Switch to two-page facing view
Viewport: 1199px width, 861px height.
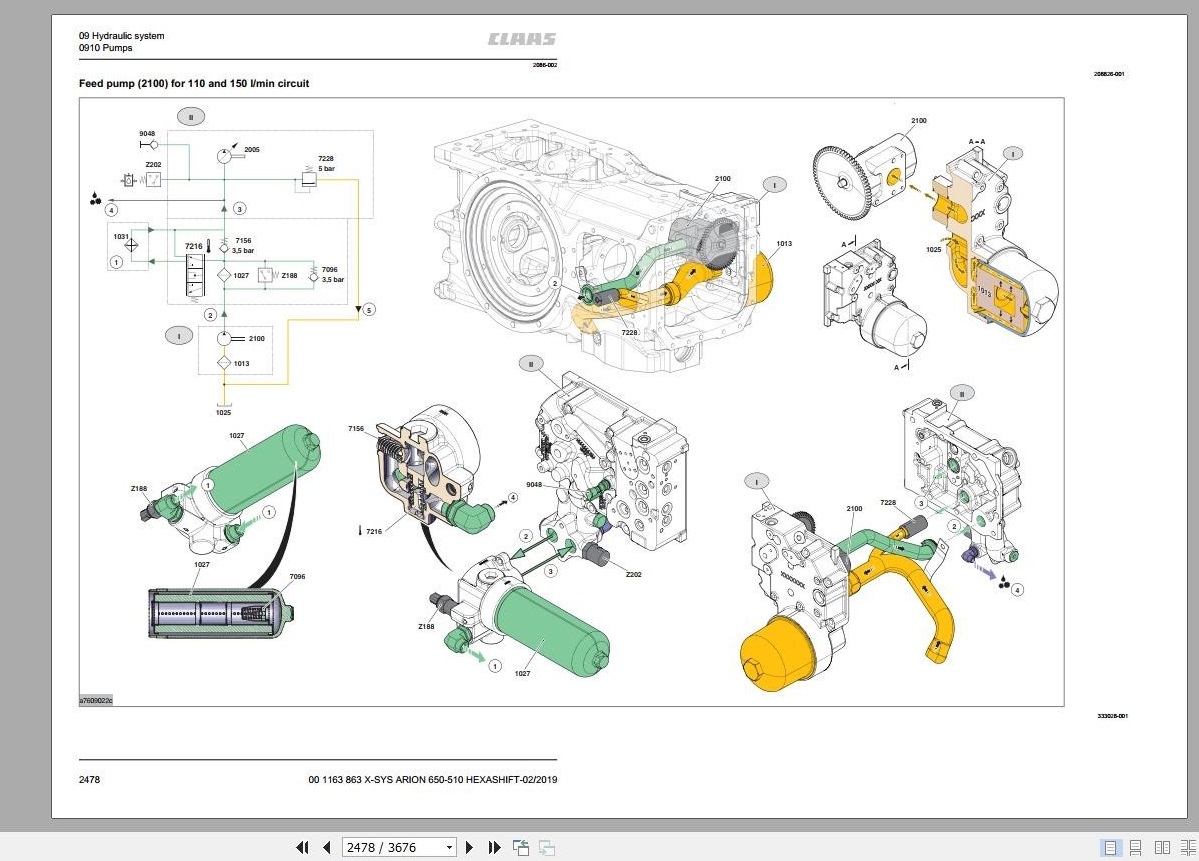point(1162,847)
